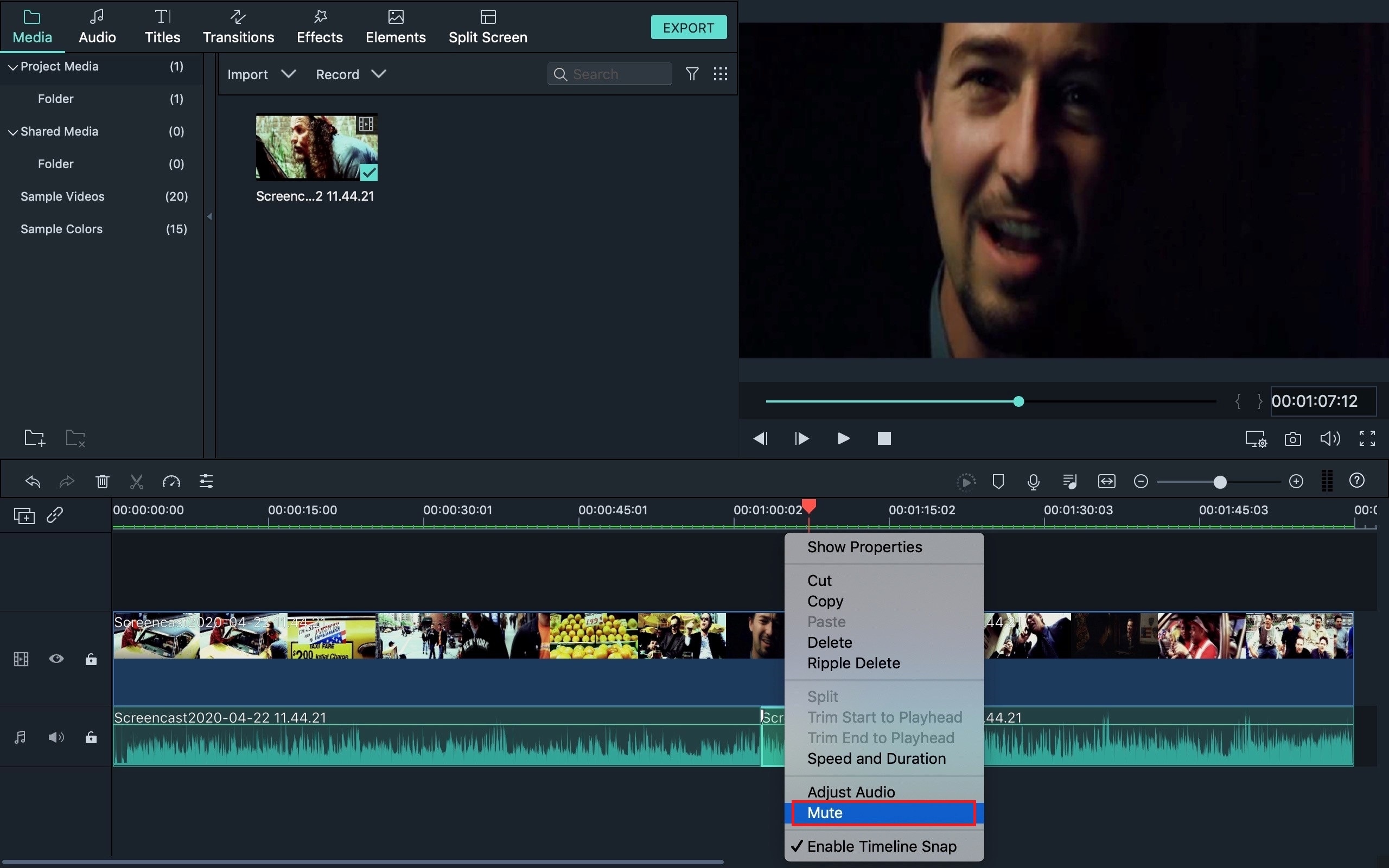Viewport: 1389px width, 868px height.
Task: Drag the playback progress slider in preview
Action: [x=1019, y=401]
